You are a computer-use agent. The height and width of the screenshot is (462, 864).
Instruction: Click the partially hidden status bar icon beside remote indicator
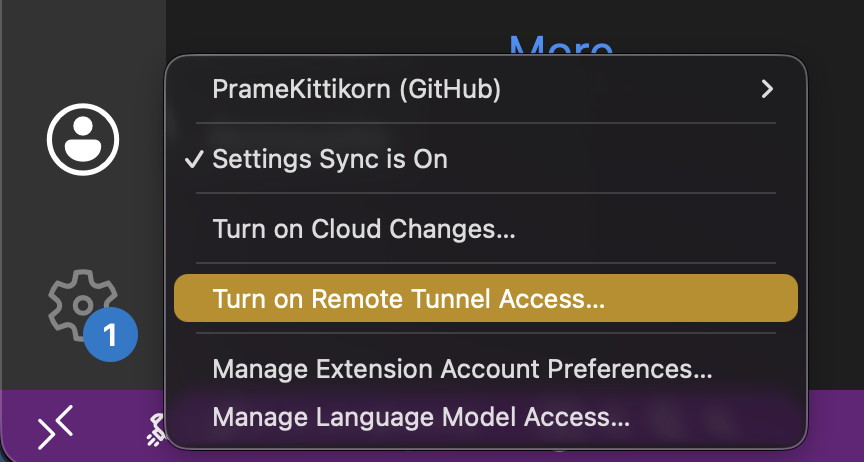152,432
